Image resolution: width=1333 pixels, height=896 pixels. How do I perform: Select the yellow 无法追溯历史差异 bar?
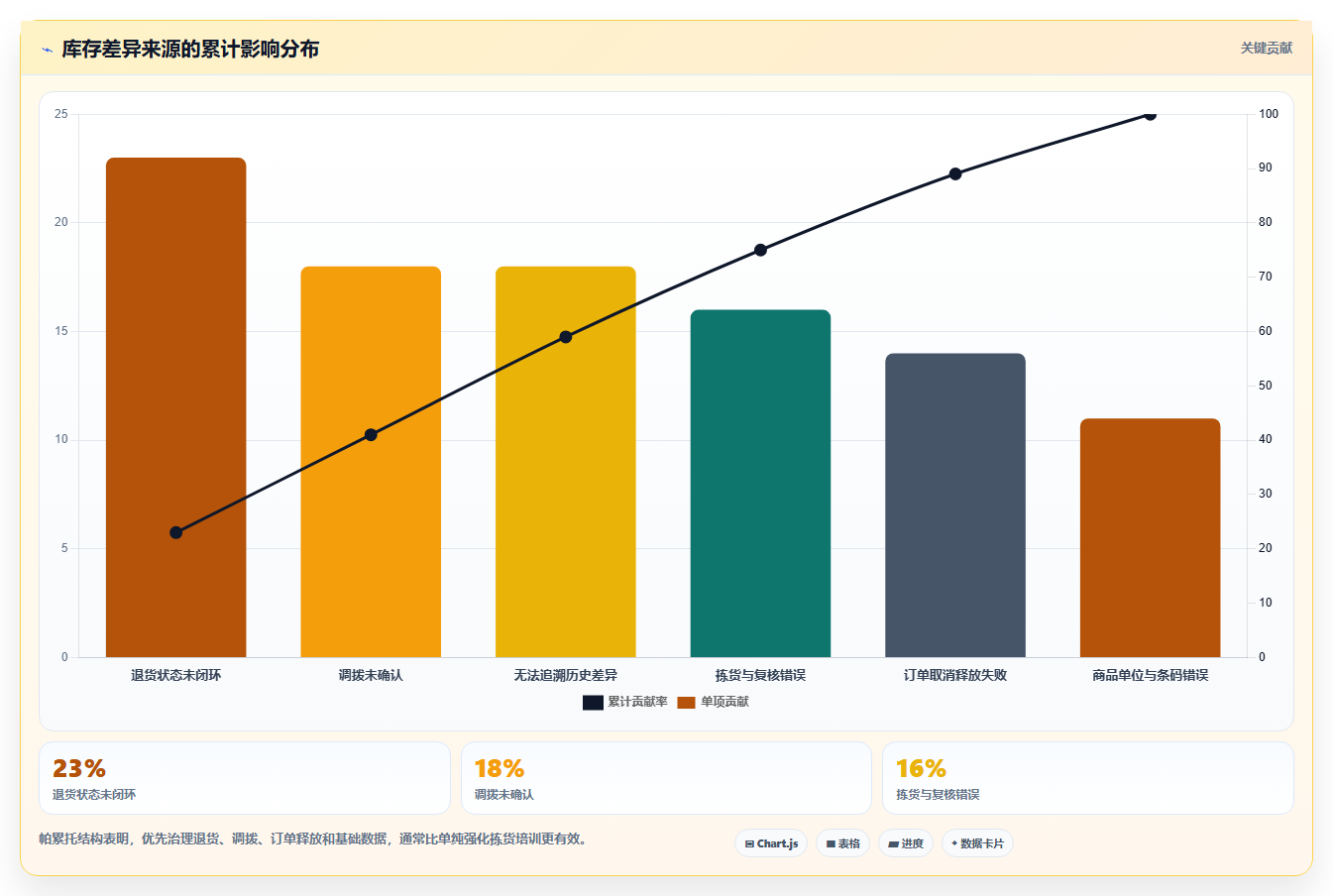pyautogui.click(x=566, y=462)
